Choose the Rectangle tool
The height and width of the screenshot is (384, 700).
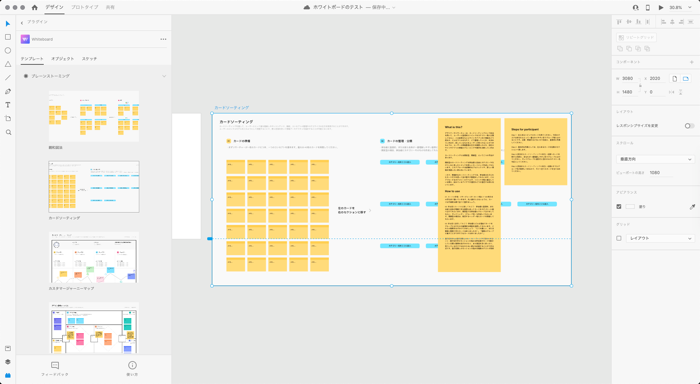pyautogui.click(x=8, y=37)
